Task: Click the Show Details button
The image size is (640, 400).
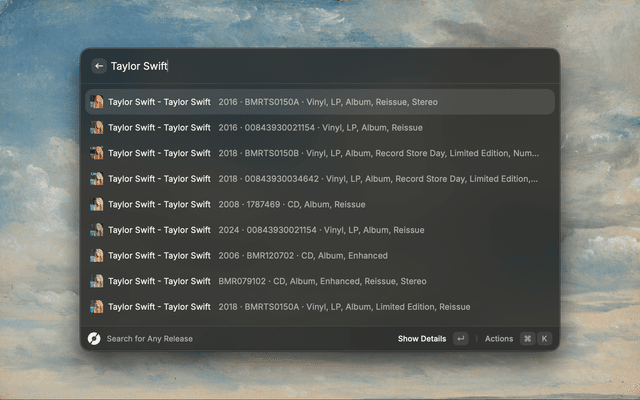Action: coord(421,339)
